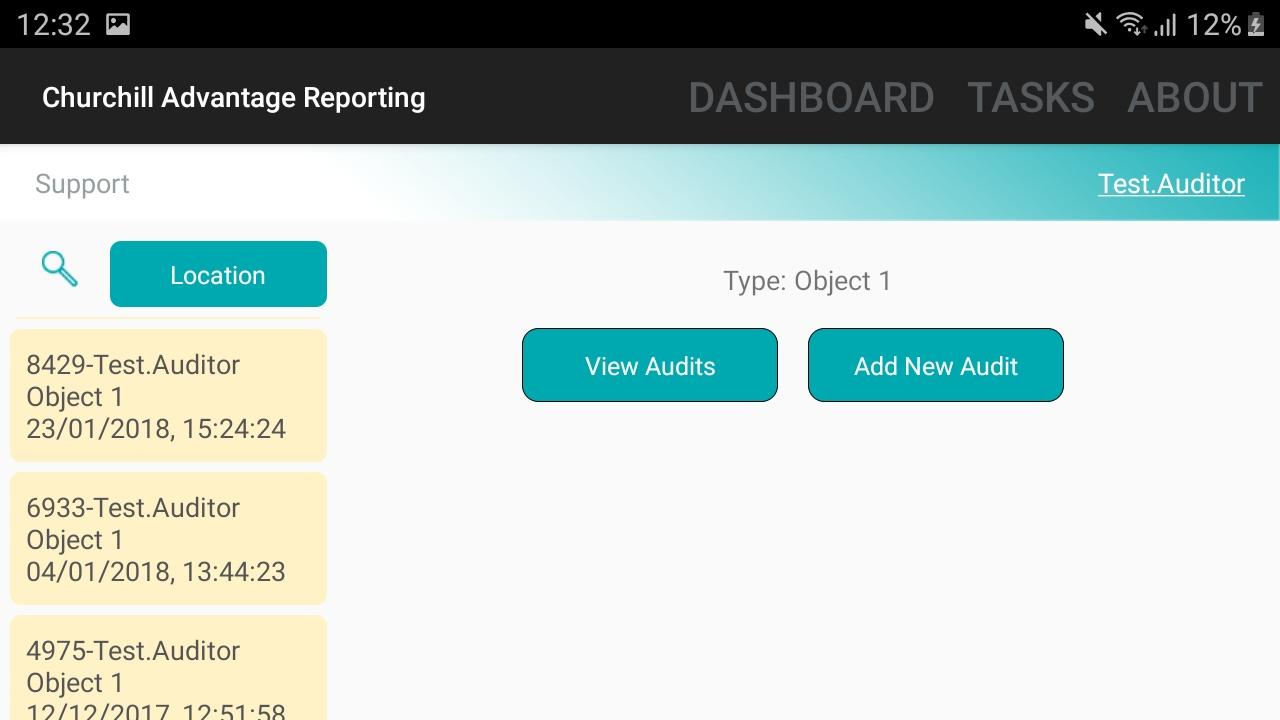Tap the magnifying glass search icon
The width and height of the screenshot is (1280, 720).
pos(59,269)
